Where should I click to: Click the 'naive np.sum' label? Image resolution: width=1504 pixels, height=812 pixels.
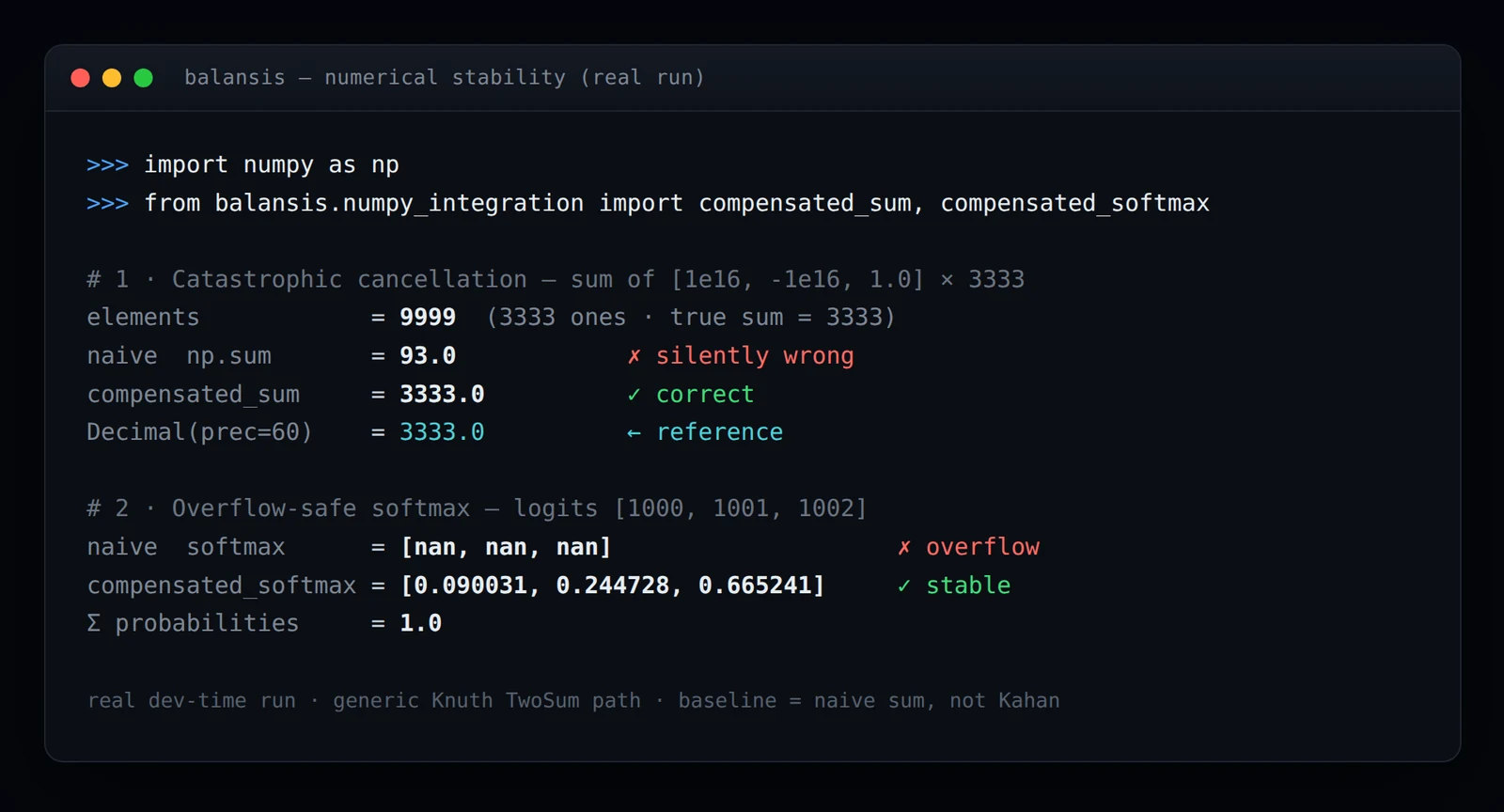point(179,356)
